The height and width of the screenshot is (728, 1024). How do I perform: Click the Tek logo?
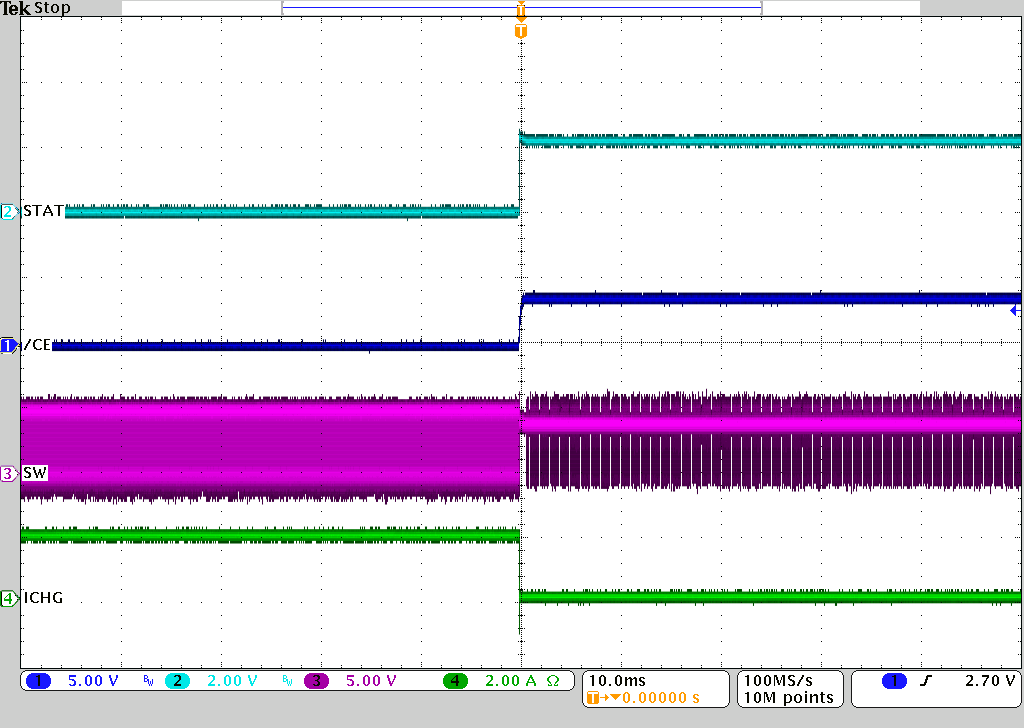pyautogui.click(x=15, y=7)
